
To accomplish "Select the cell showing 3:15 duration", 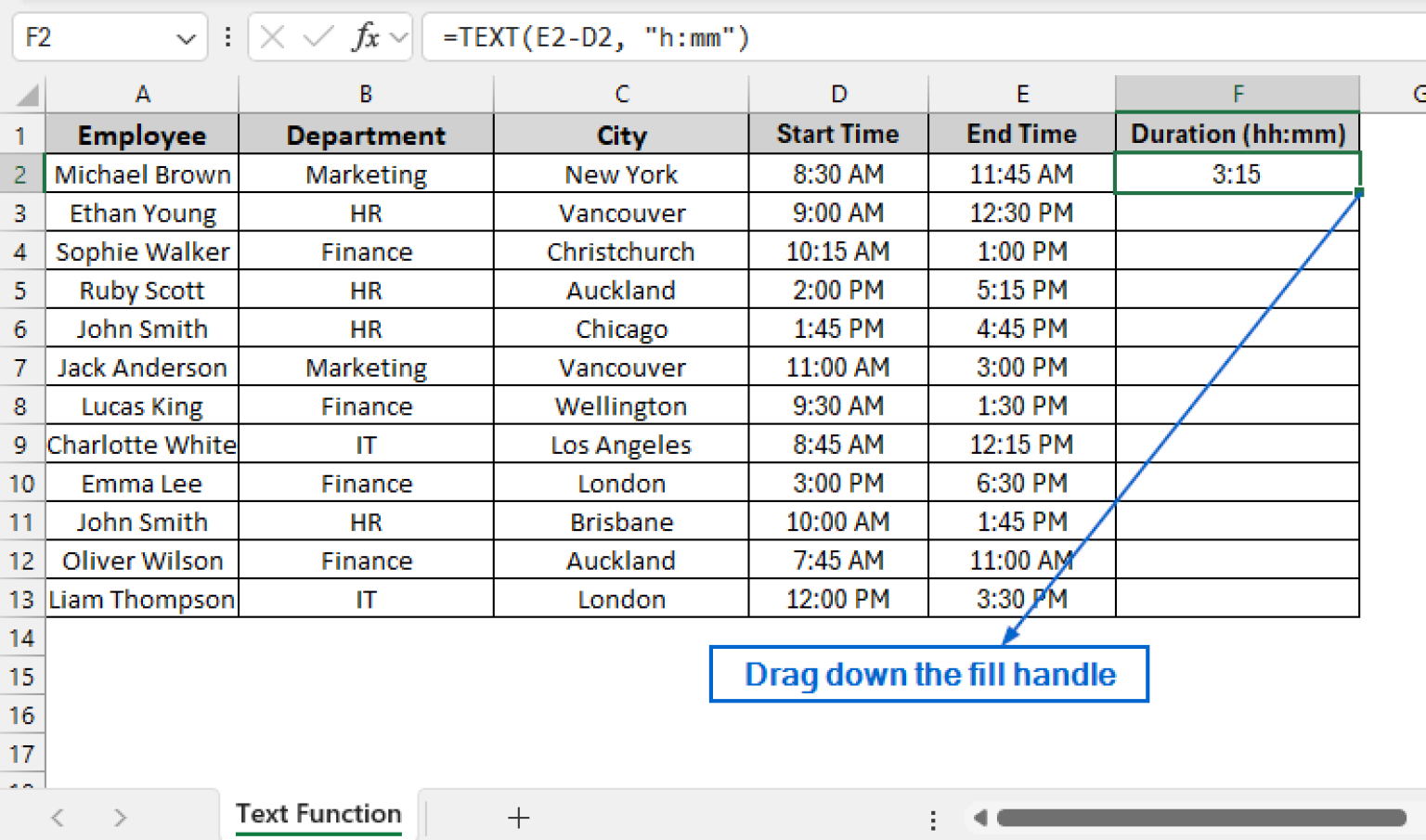I will pos(1237,174).
